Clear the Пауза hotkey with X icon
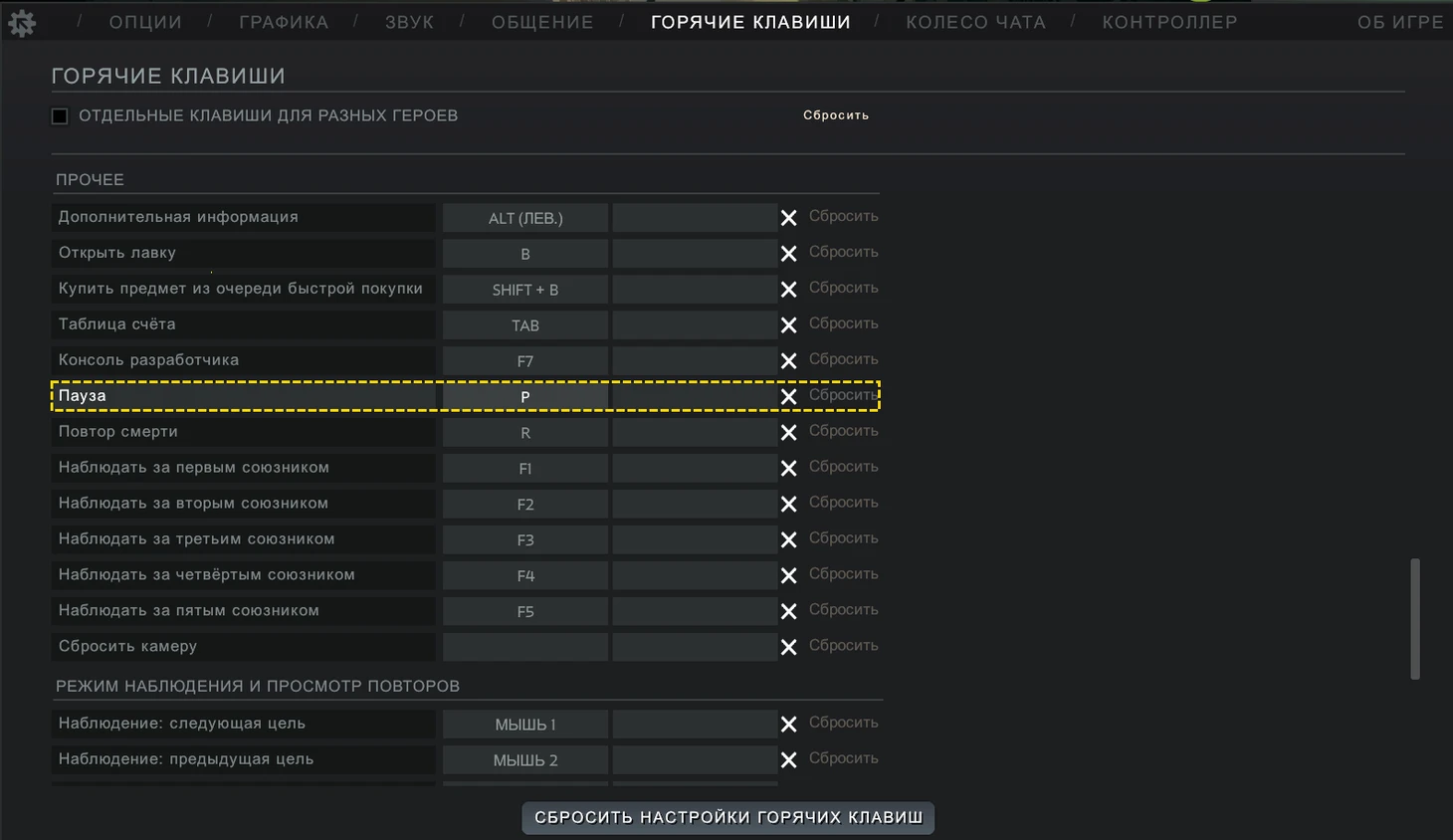 click(788, 397)
